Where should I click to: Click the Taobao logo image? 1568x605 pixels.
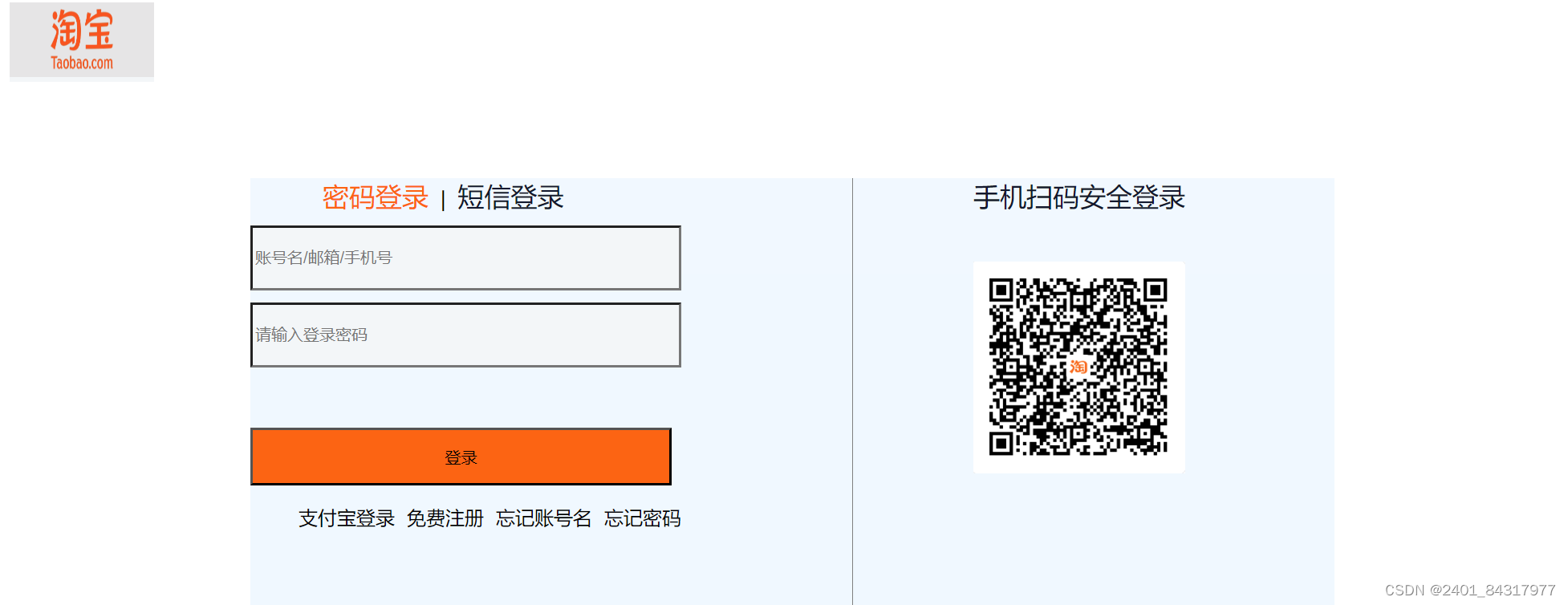click(82, 40)
